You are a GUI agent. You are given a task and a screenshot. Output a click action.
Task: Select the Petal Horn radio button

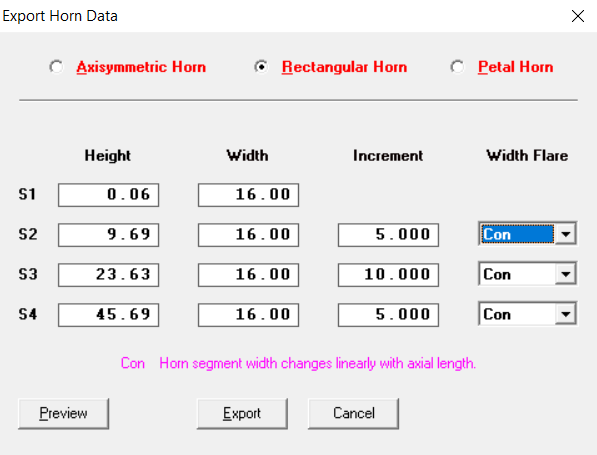[457, 67]
